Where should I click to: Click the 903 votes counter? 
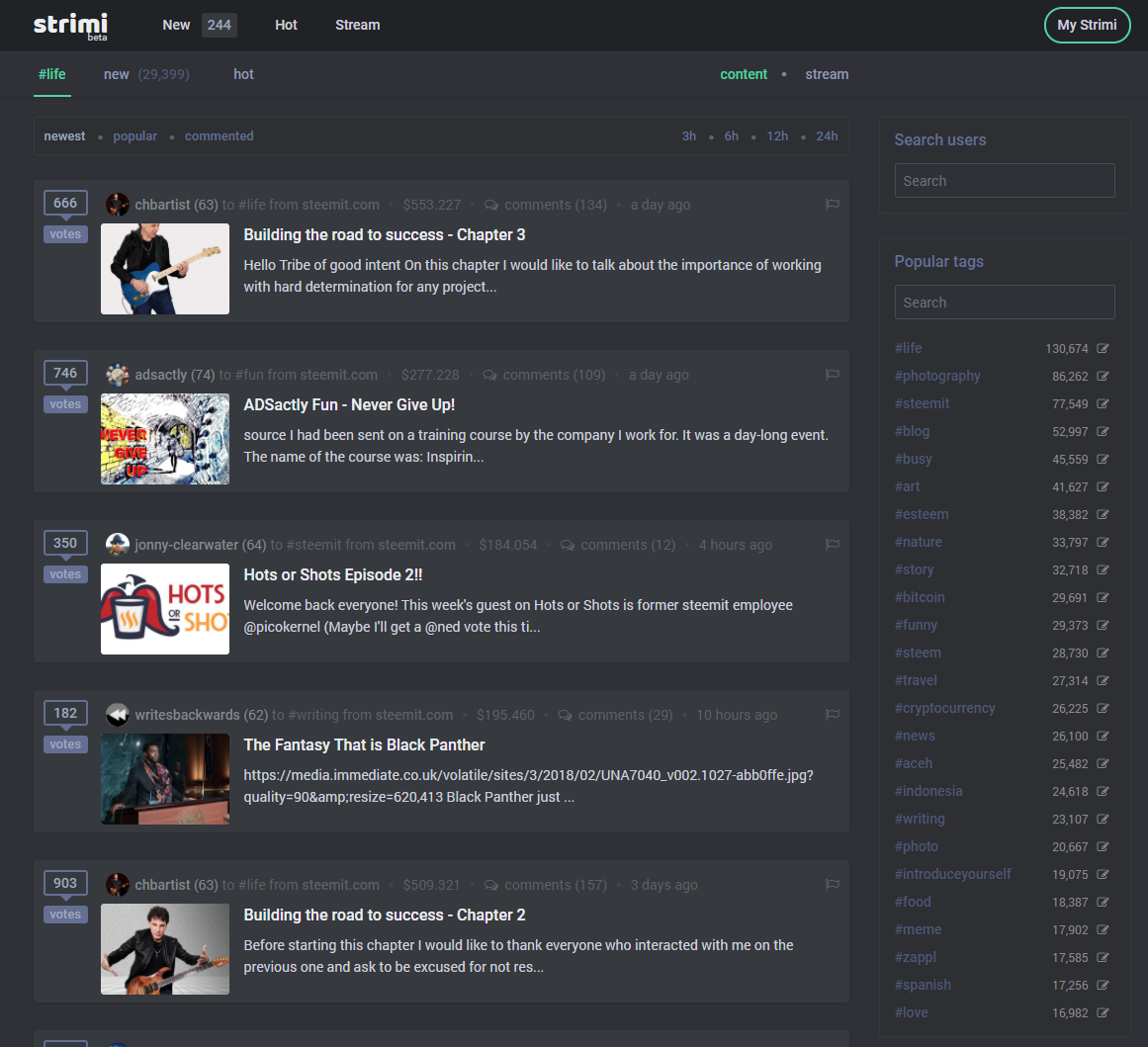[x=65, y=883]
